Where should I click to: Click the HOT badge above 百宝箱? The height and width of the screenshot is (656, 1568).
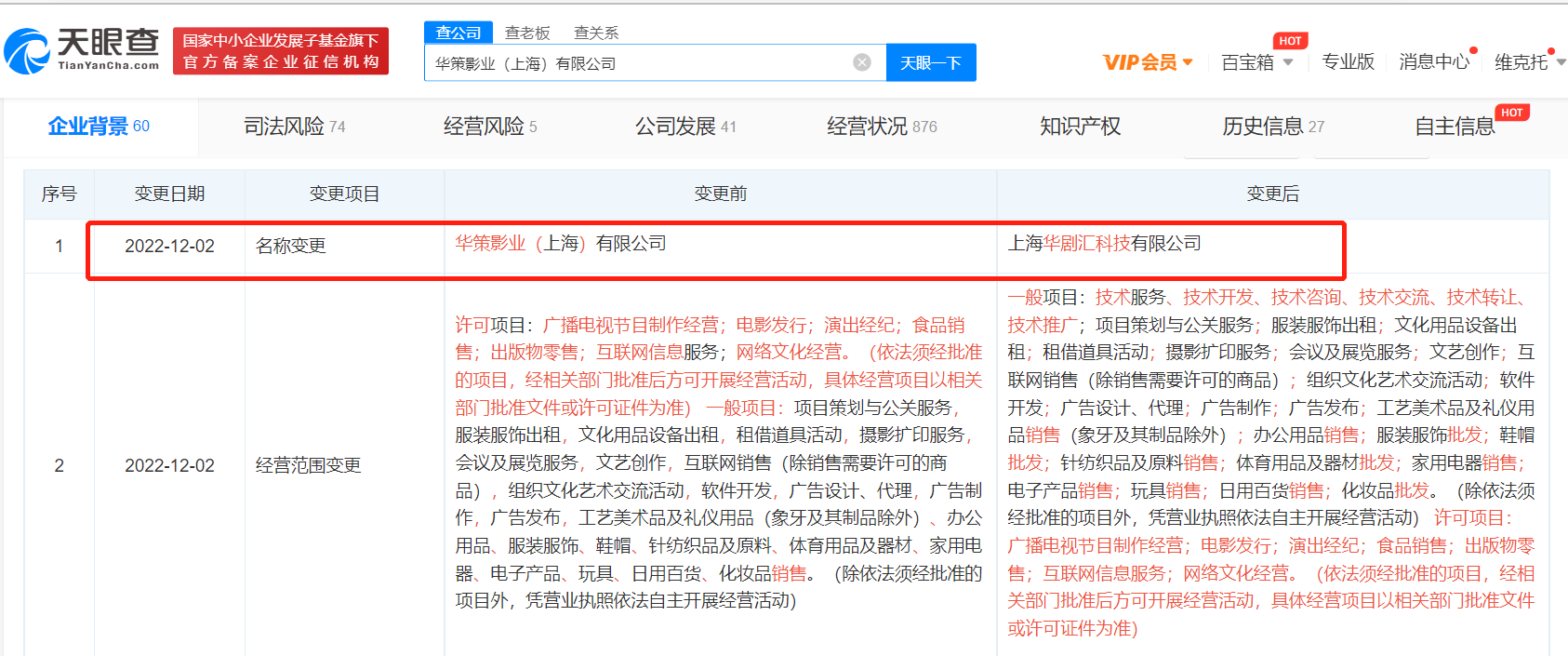[x=1290, y=41]
